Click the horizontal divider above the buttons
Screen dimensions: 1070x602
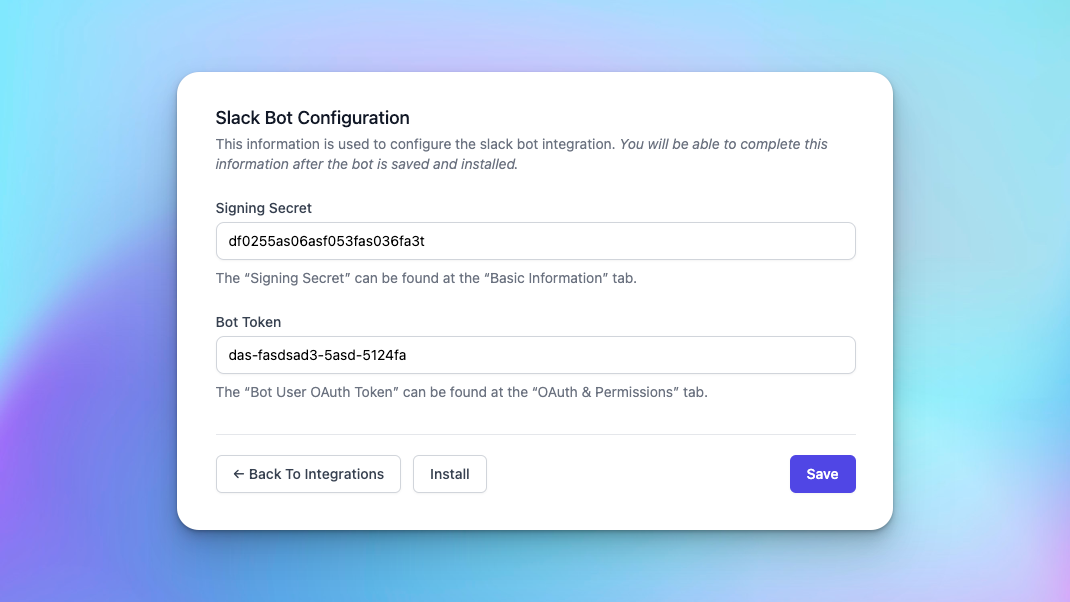tap(536, 434)
